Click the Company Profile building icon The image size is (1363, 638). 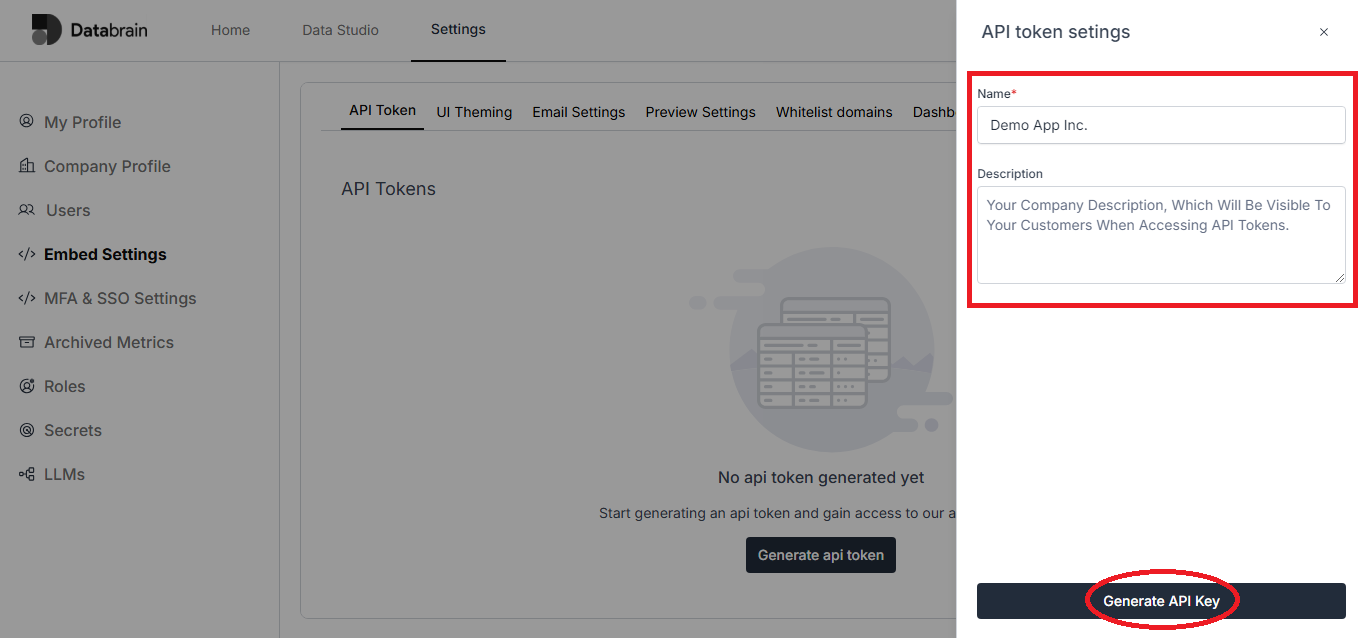point(26,165)
